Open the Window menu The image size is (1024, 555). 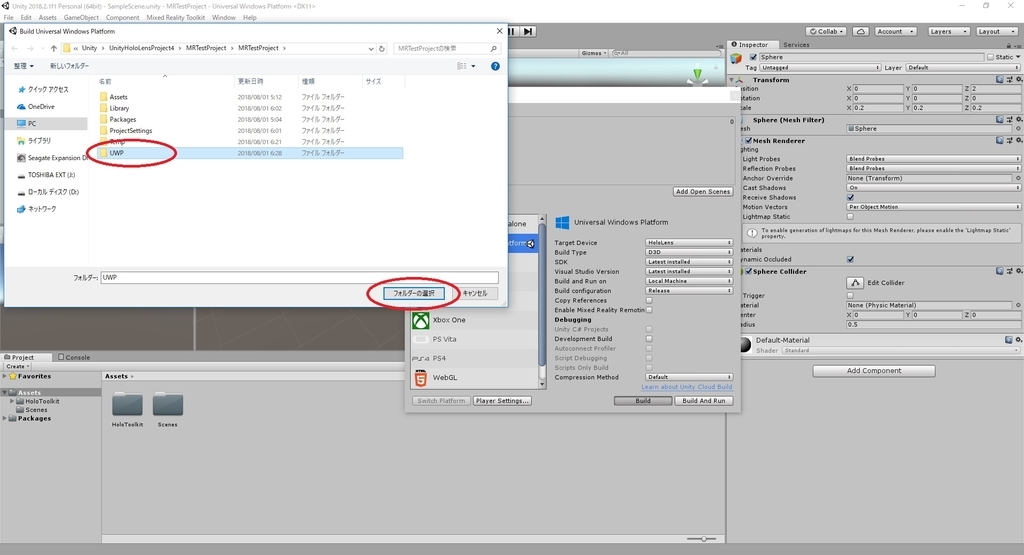click(223, 18)
